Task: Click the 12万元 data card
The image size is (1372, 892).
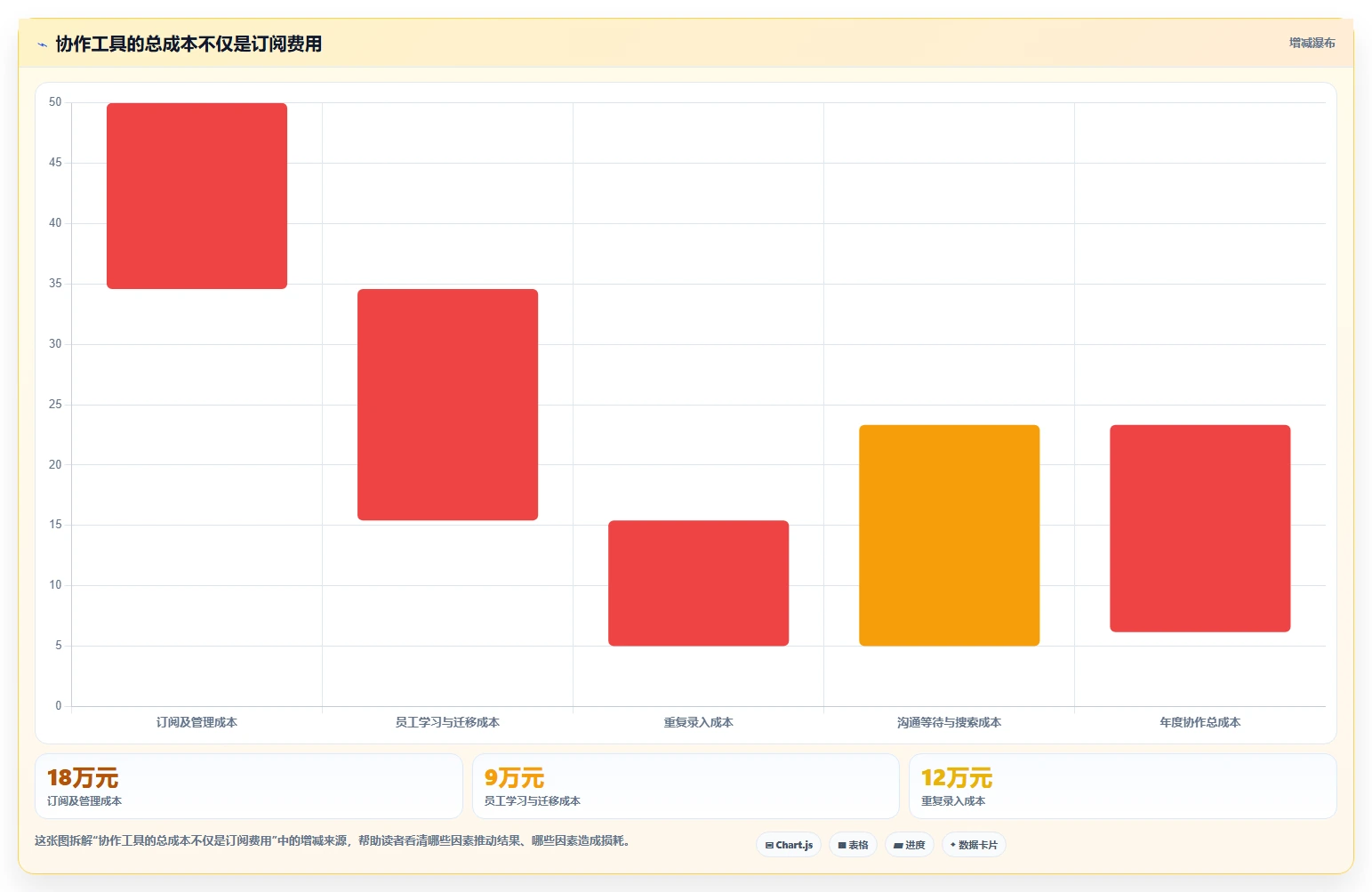Action: [1122, 786]
